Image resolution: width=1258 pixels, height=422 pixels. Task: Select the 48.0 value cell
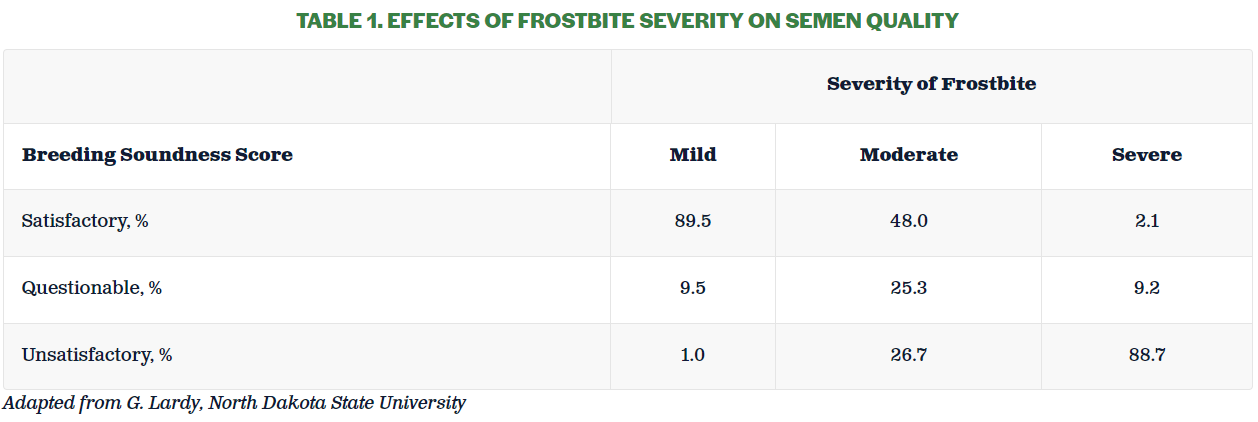tap(908, 221)
